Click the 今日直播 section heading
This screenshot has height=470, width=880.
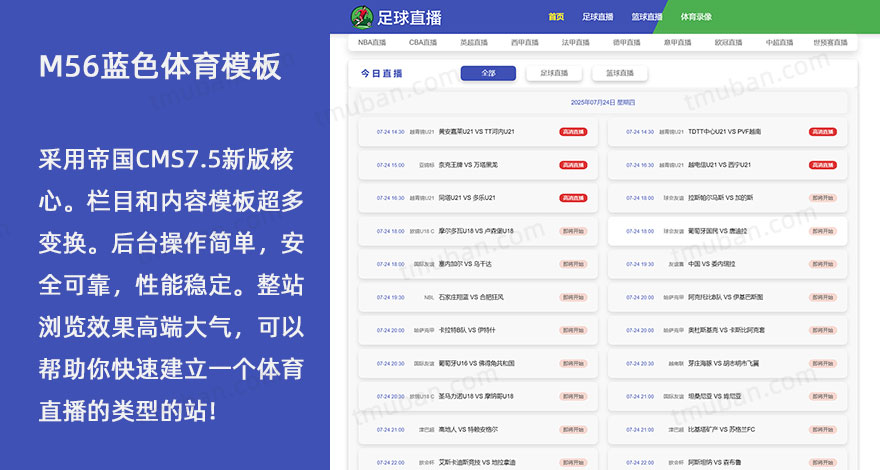pos(382,73)
